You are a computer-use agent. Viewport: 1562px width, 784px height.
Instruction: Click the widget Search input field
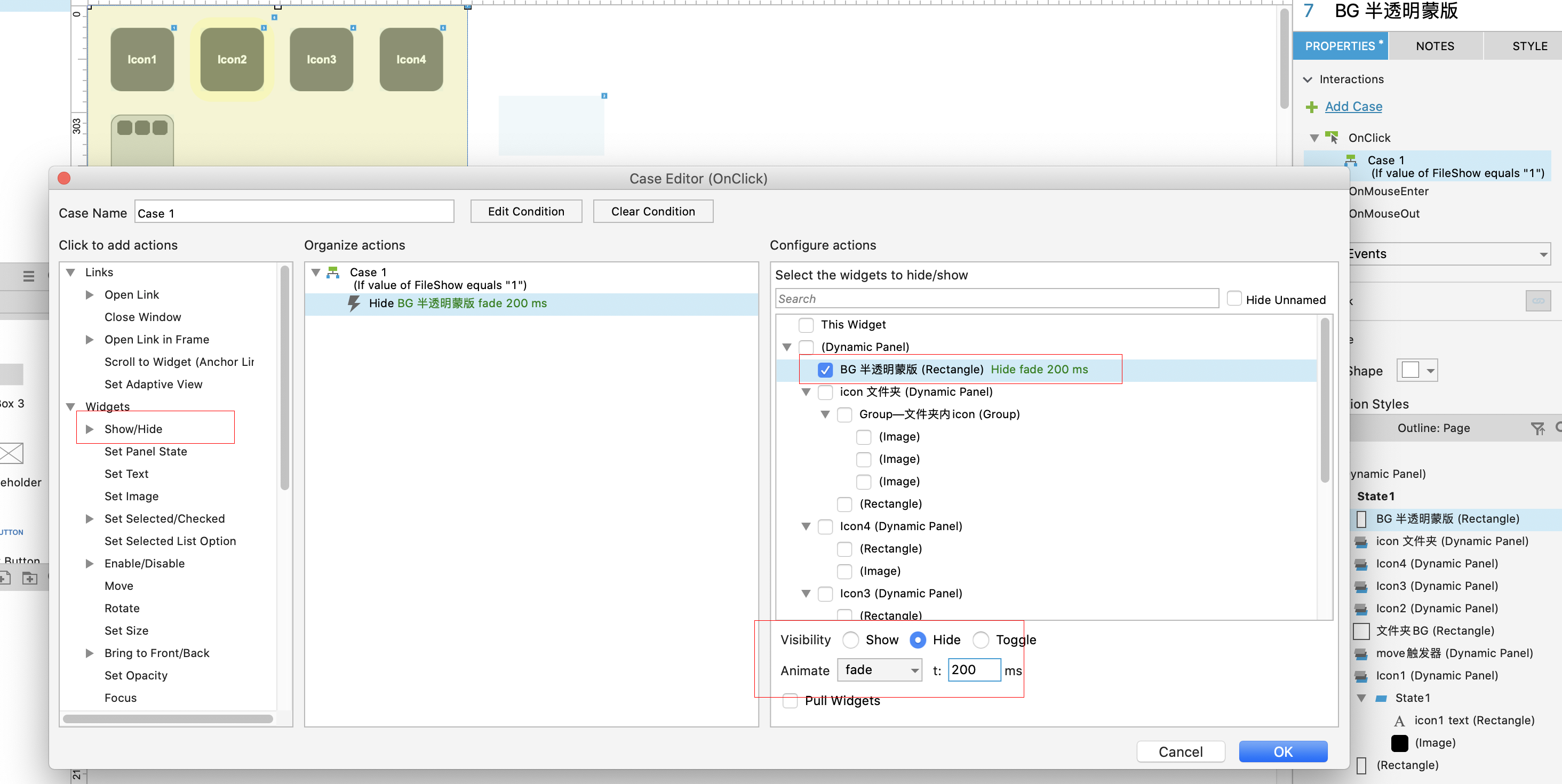pos(997,299)
